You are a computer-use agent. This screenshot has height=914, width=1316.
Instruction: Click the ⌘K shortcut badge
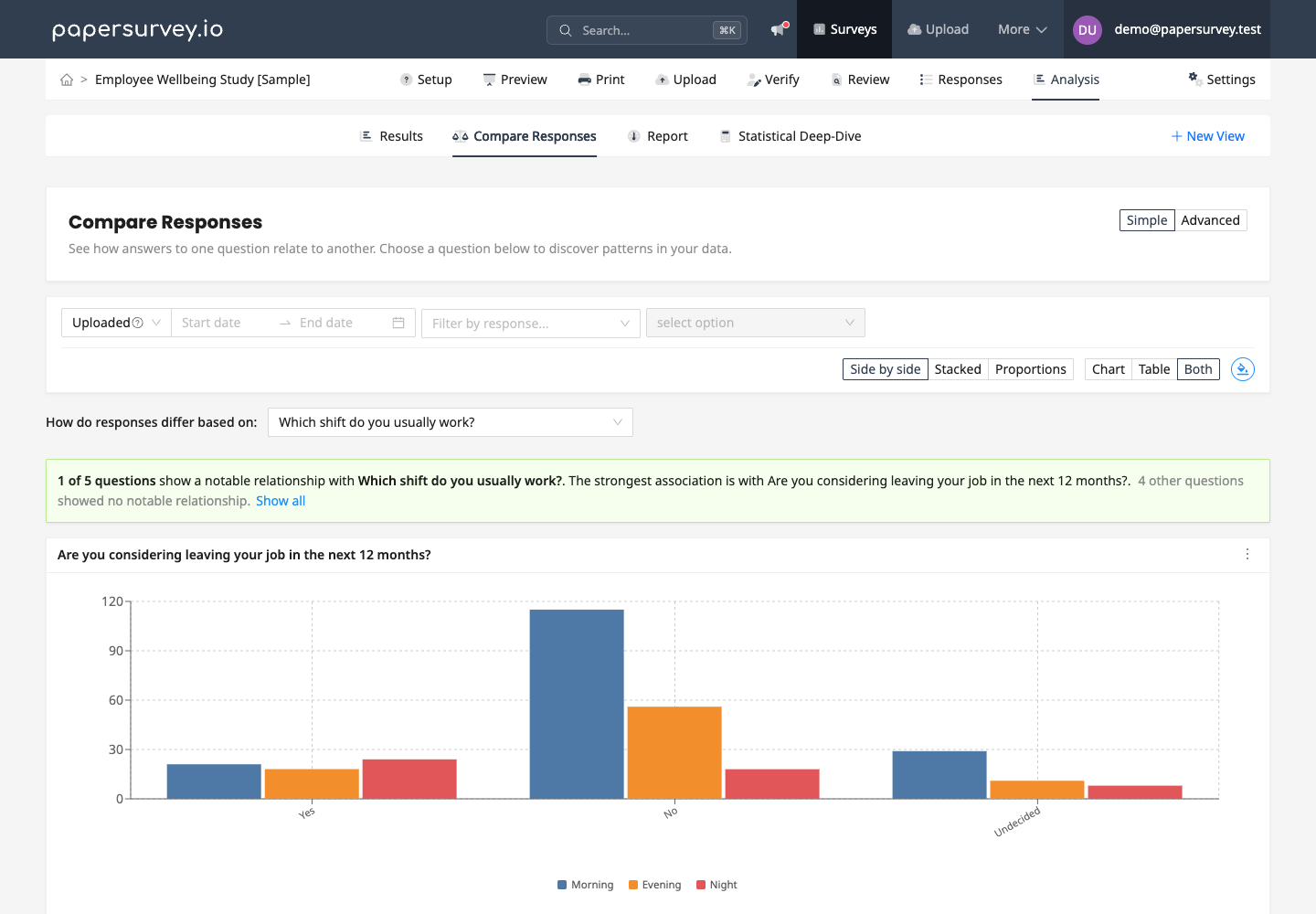pos(727,30)
